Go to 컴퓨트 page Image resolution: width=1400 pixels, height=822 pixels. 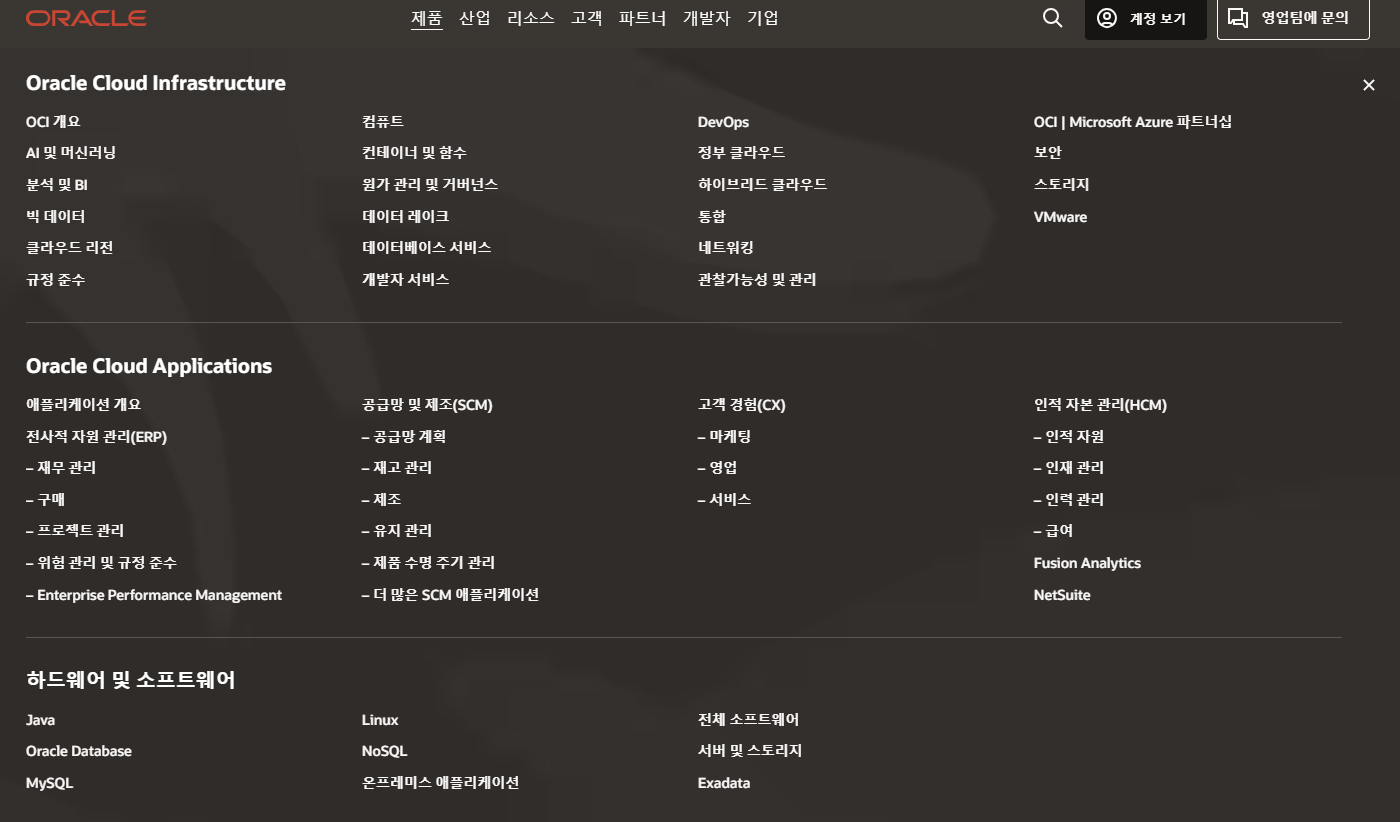pyautogui.click(x=383, y=122)
